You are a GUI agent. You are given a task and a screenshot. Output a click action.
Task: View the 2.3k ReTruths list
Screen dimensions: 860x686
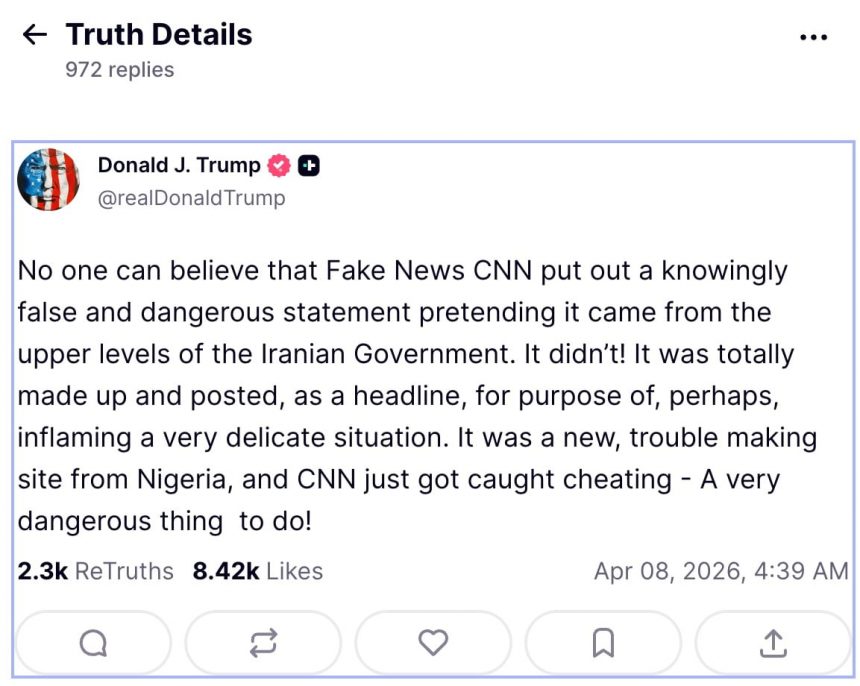95,571
